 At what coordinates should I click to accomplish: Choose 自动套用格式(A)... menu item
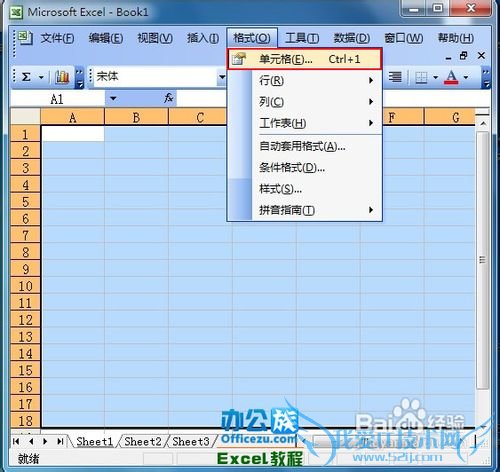304,146
